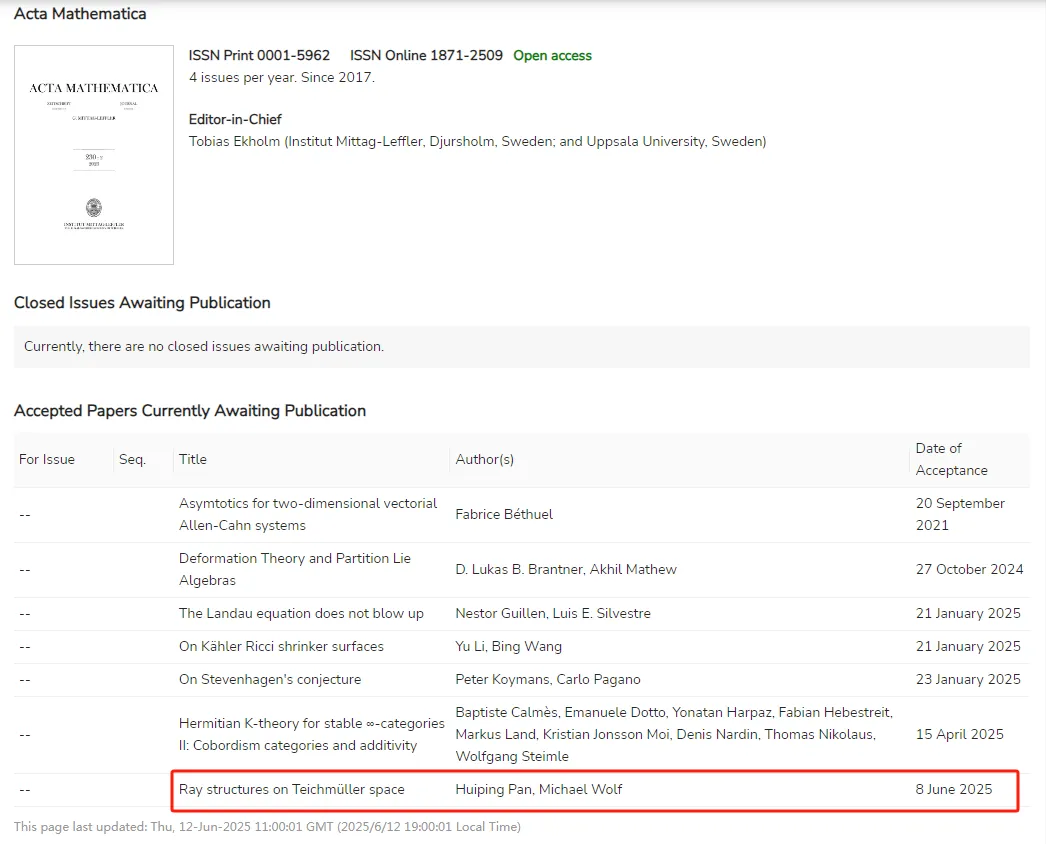Open Deformation Theory and Partition Lie Algebras paper
The height and width of the screenshot is (844, 1046).
(295, 569)
